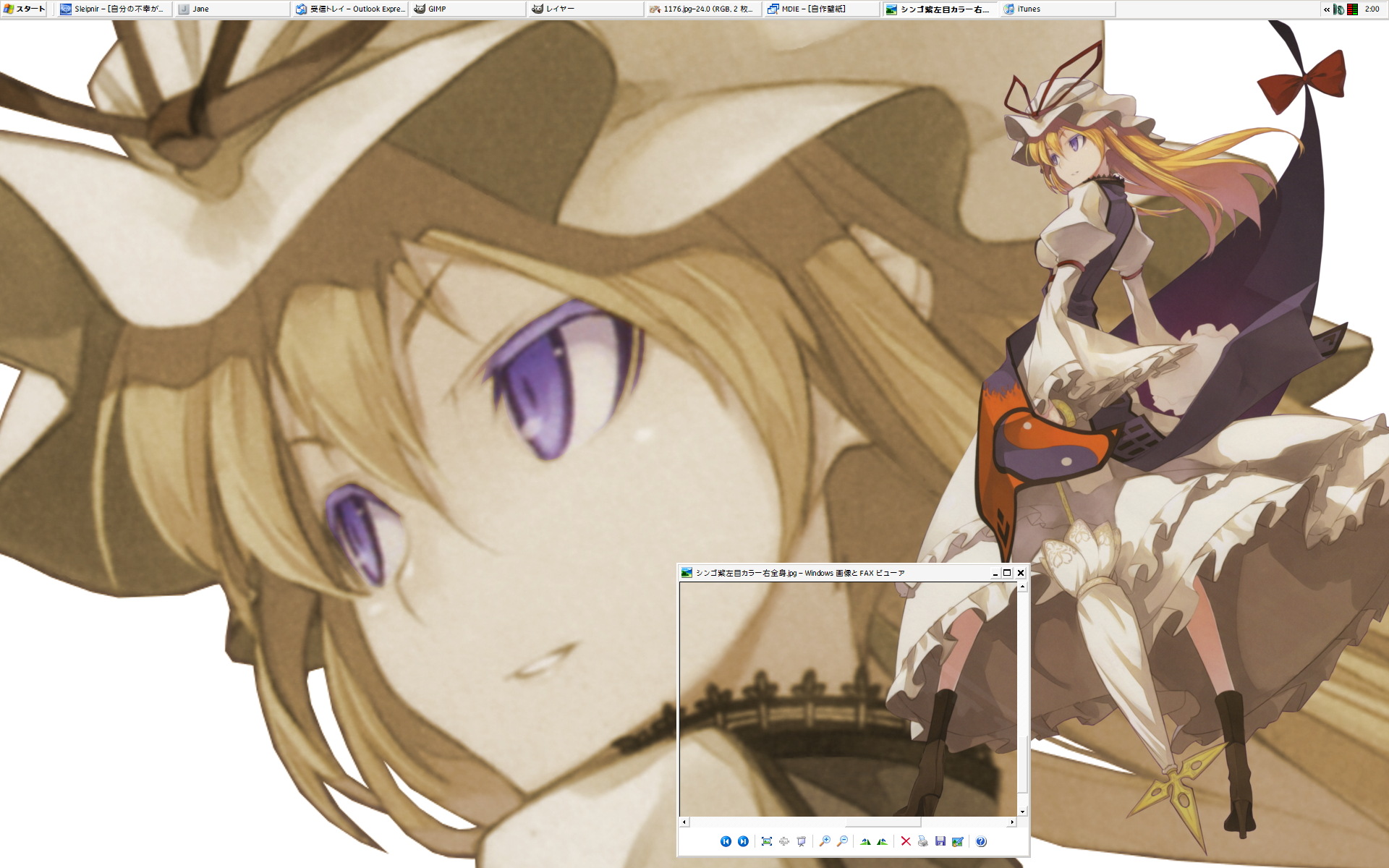Click the viewer's horizontal scrollbar thumb
The height and width of the screenshot is (868, 1389).
(x=883, y=822)
